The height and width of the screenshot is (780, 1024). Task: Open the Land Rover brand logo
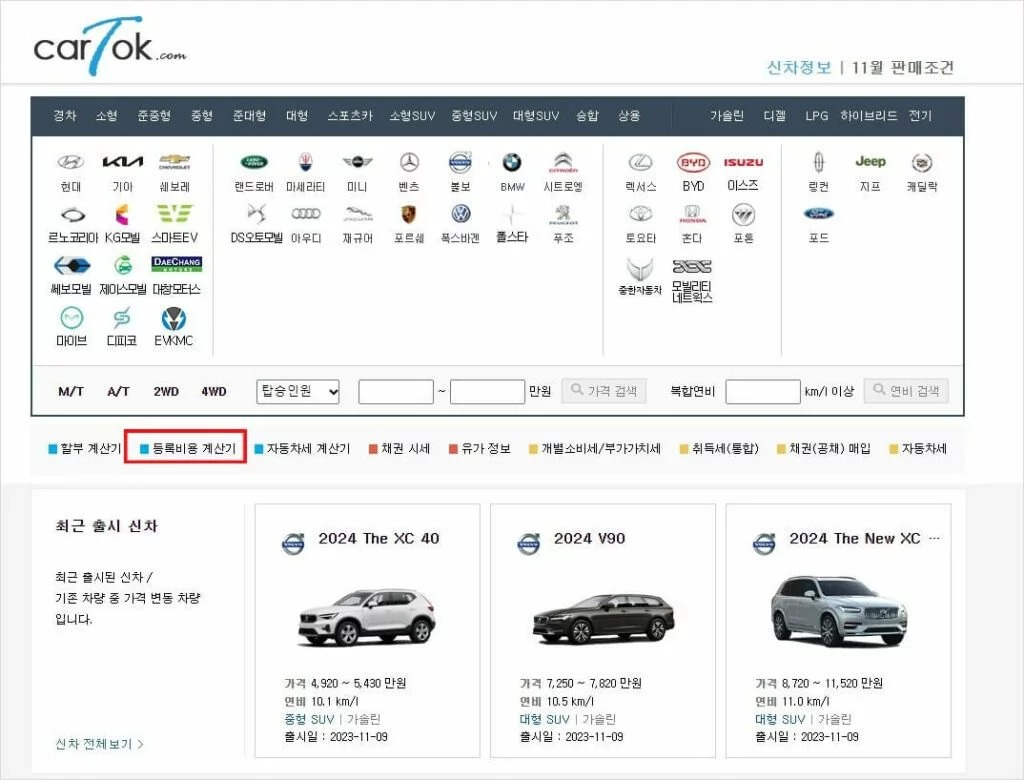click(254, 162)
